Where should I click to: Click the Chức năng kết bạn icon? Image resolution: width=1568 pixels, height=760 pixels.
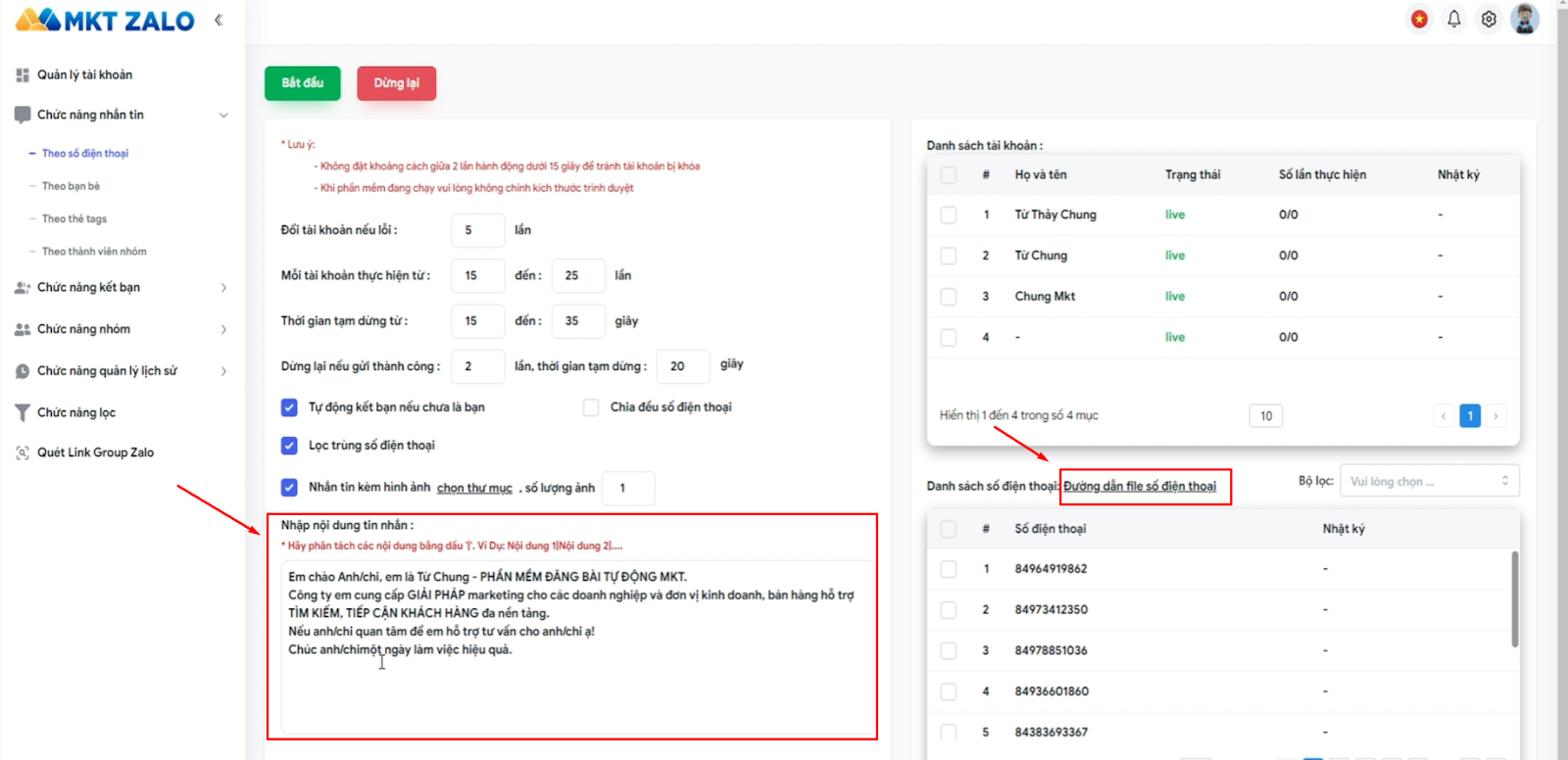tap(23, 287)
